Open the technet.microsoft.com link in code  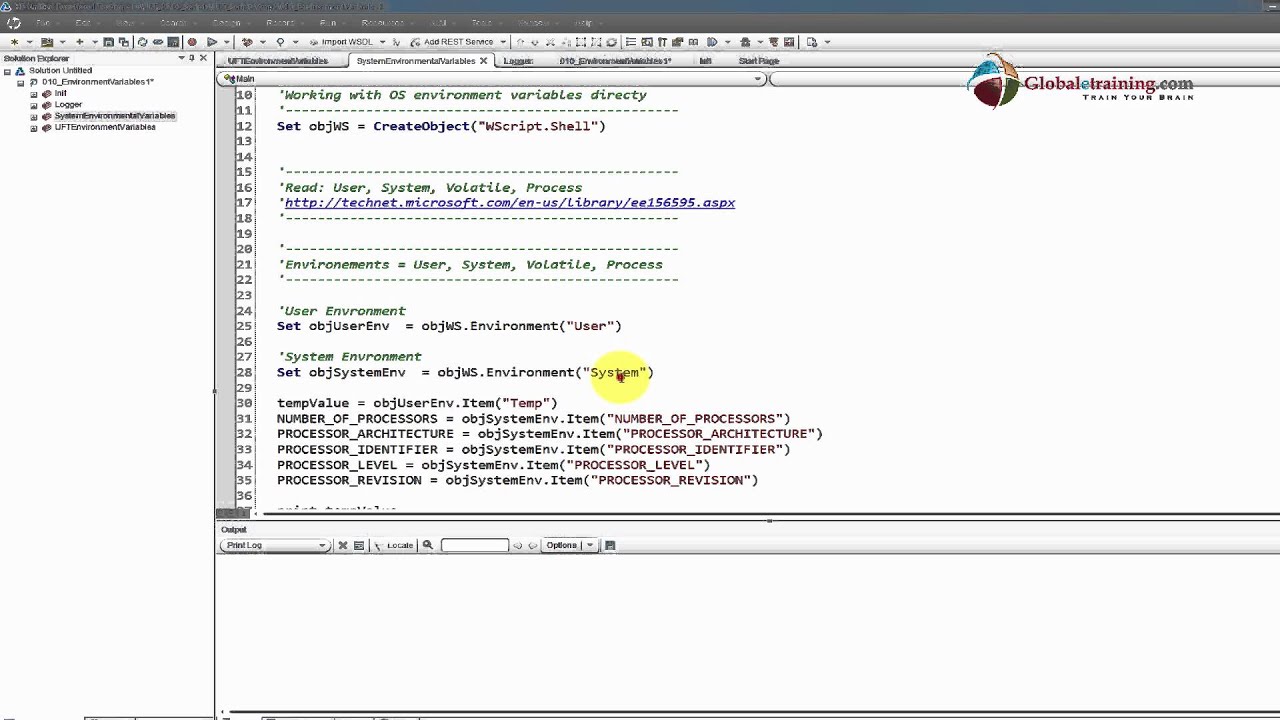pyautogui.click(x=510, y=203)
